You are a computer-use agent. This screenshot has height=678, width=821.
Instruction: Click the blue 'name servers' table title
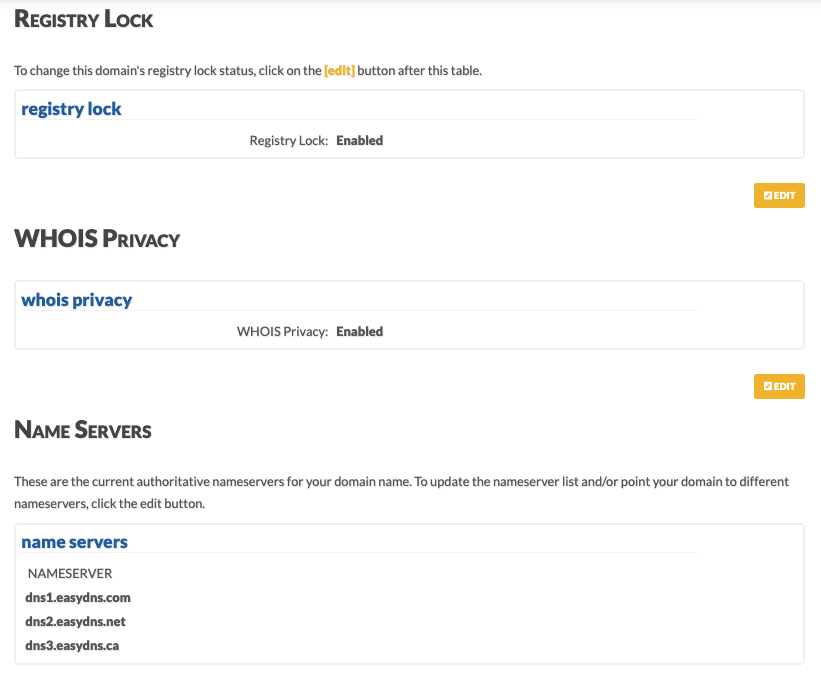pos(74,542)
